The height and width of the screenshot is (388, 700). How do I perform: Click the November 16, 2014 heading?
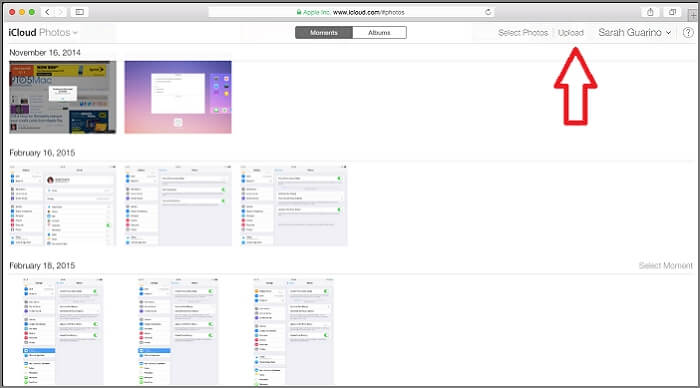tap(45, 53)
